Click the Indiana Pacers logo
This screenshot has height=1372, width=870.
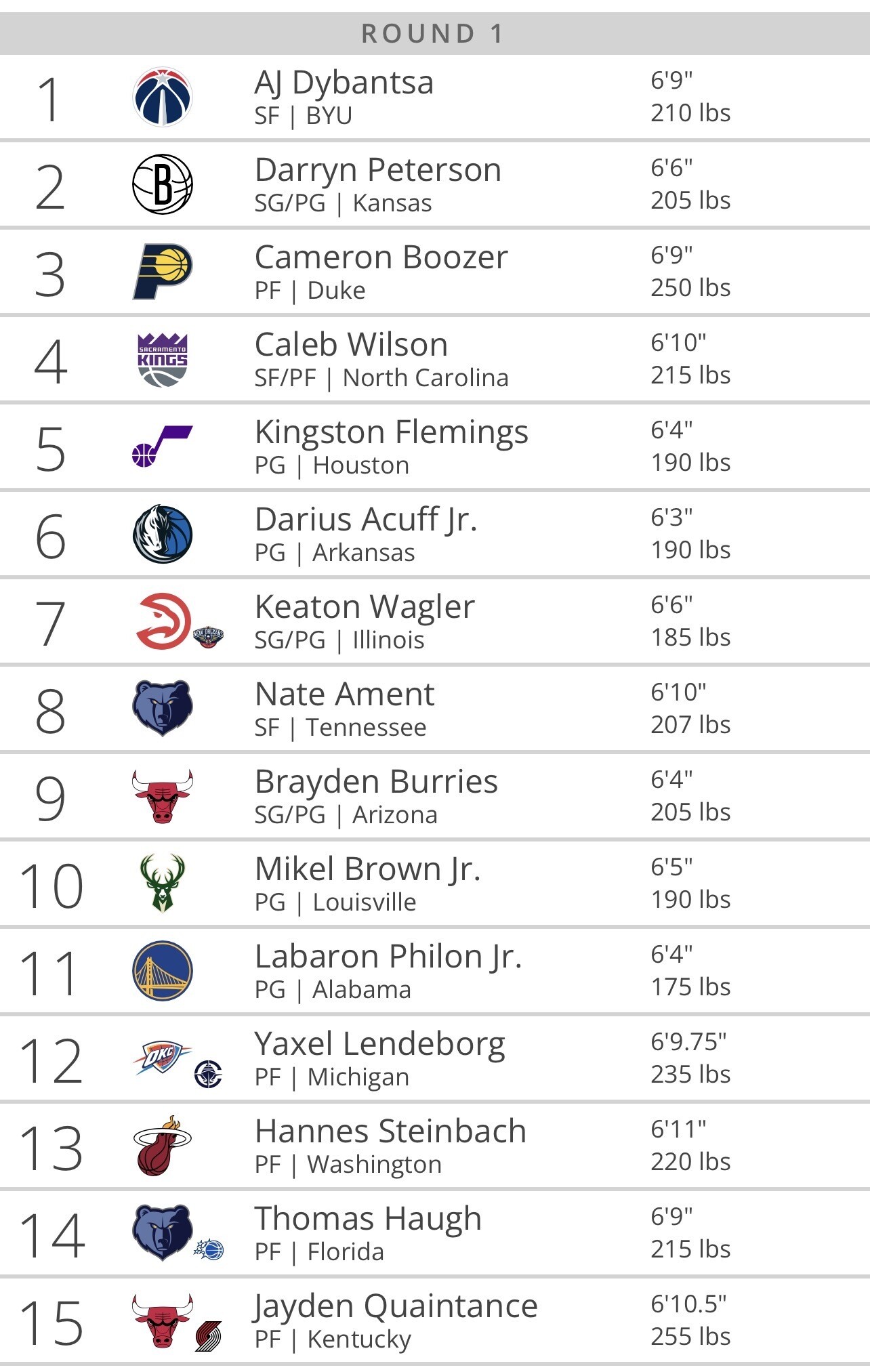click(163, 272)
